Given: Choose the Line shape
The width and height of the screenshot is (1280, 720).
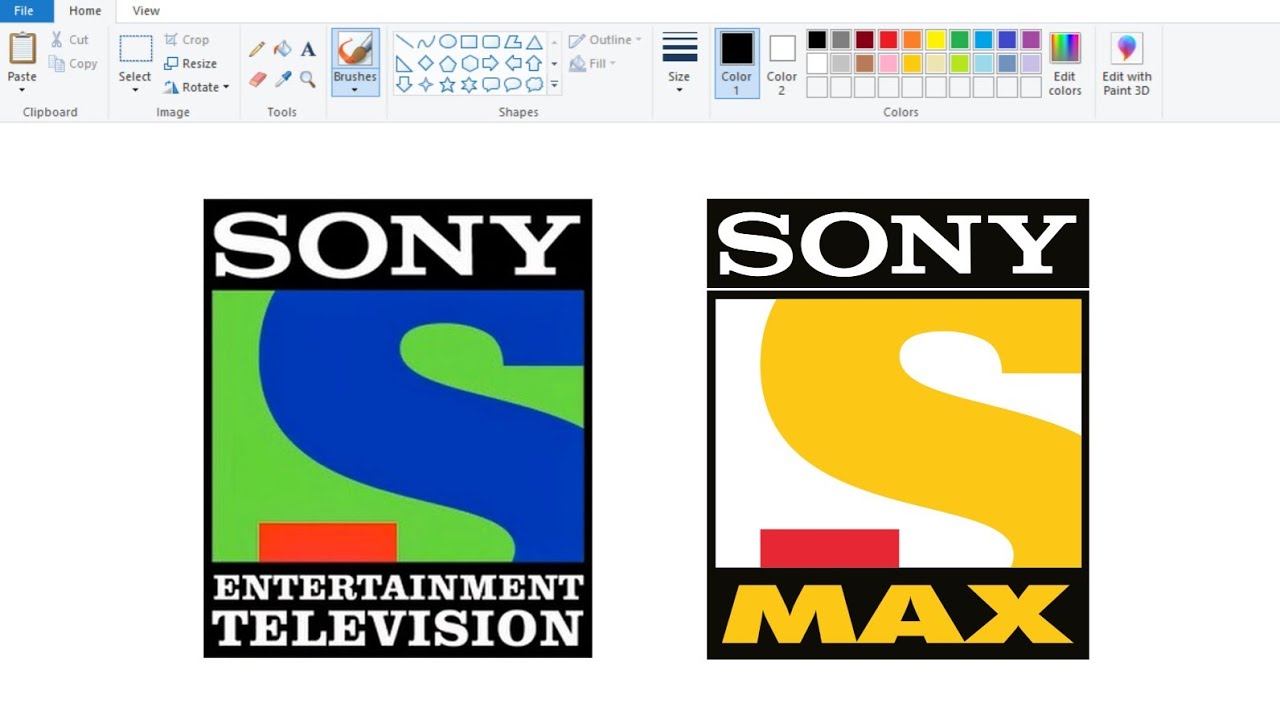Looking at the screenshot, I should [404, 42].
